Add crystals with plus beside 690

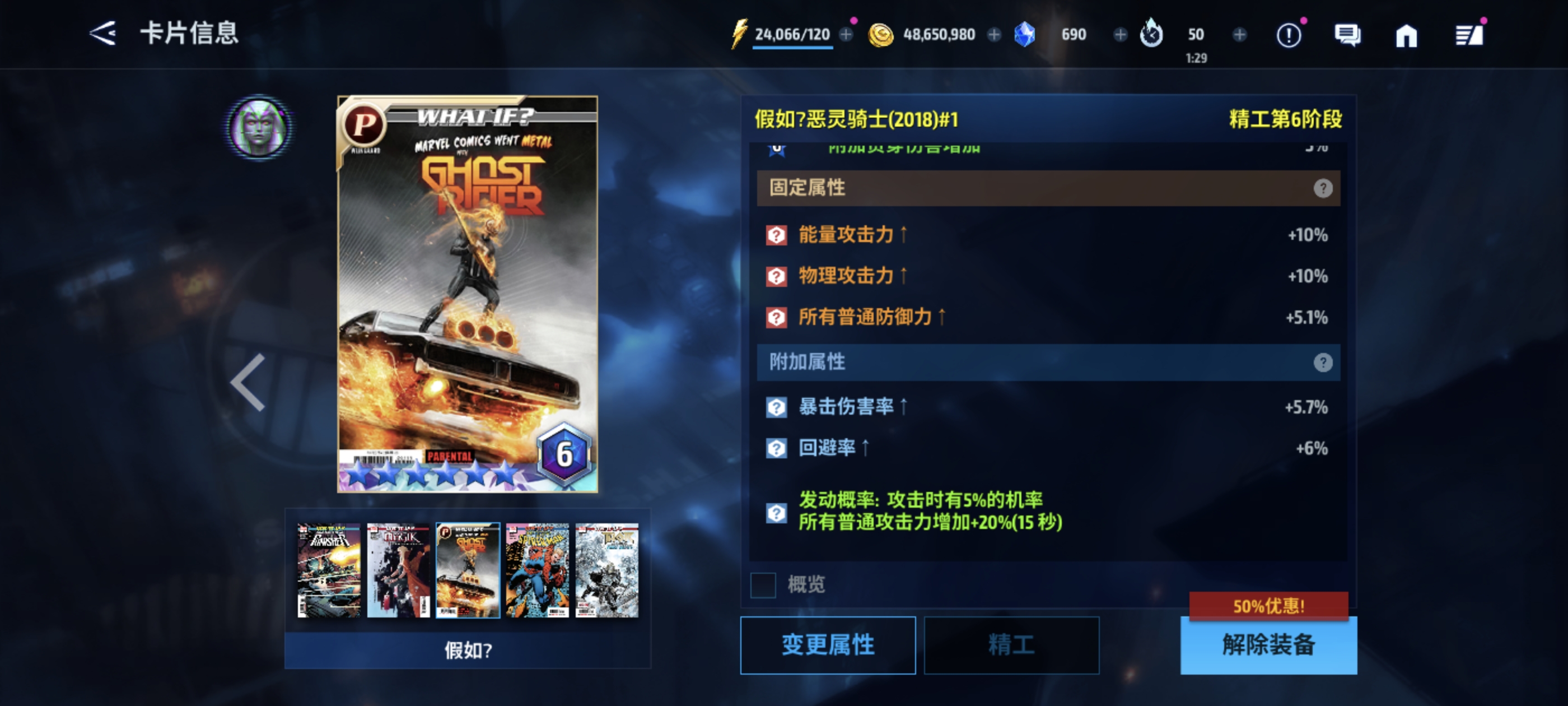coord(1120,35)
